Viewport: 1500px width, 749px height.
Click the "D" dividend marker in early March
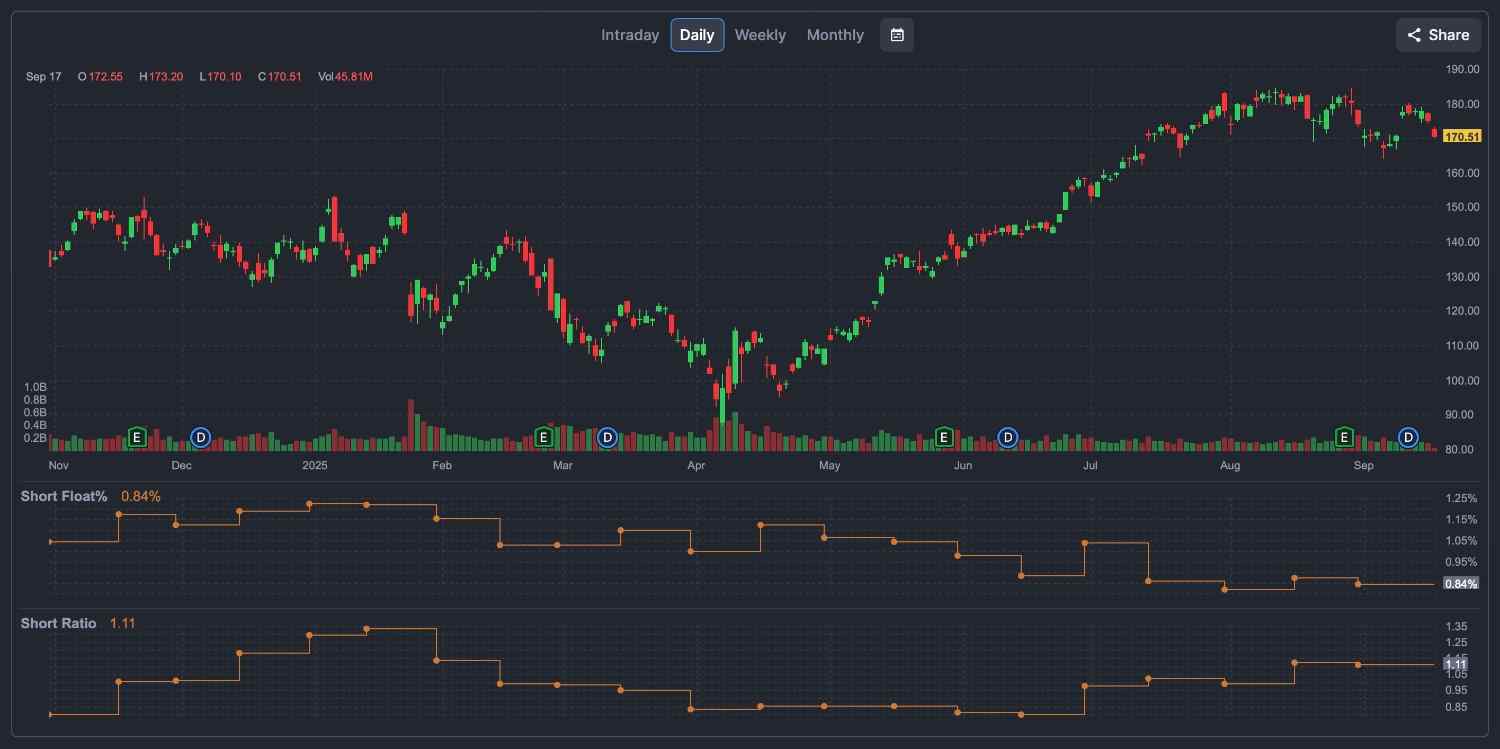point(607,437)
